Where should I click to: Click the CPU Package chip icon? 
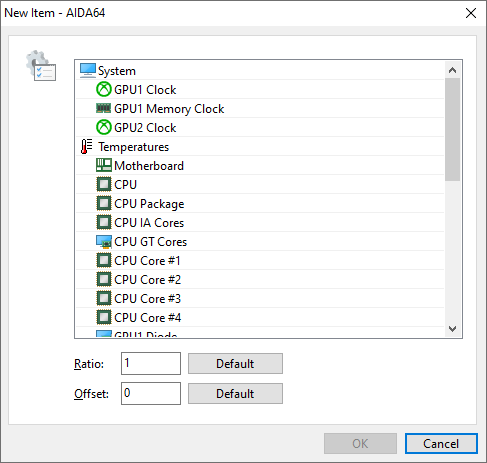coord(104,203)
